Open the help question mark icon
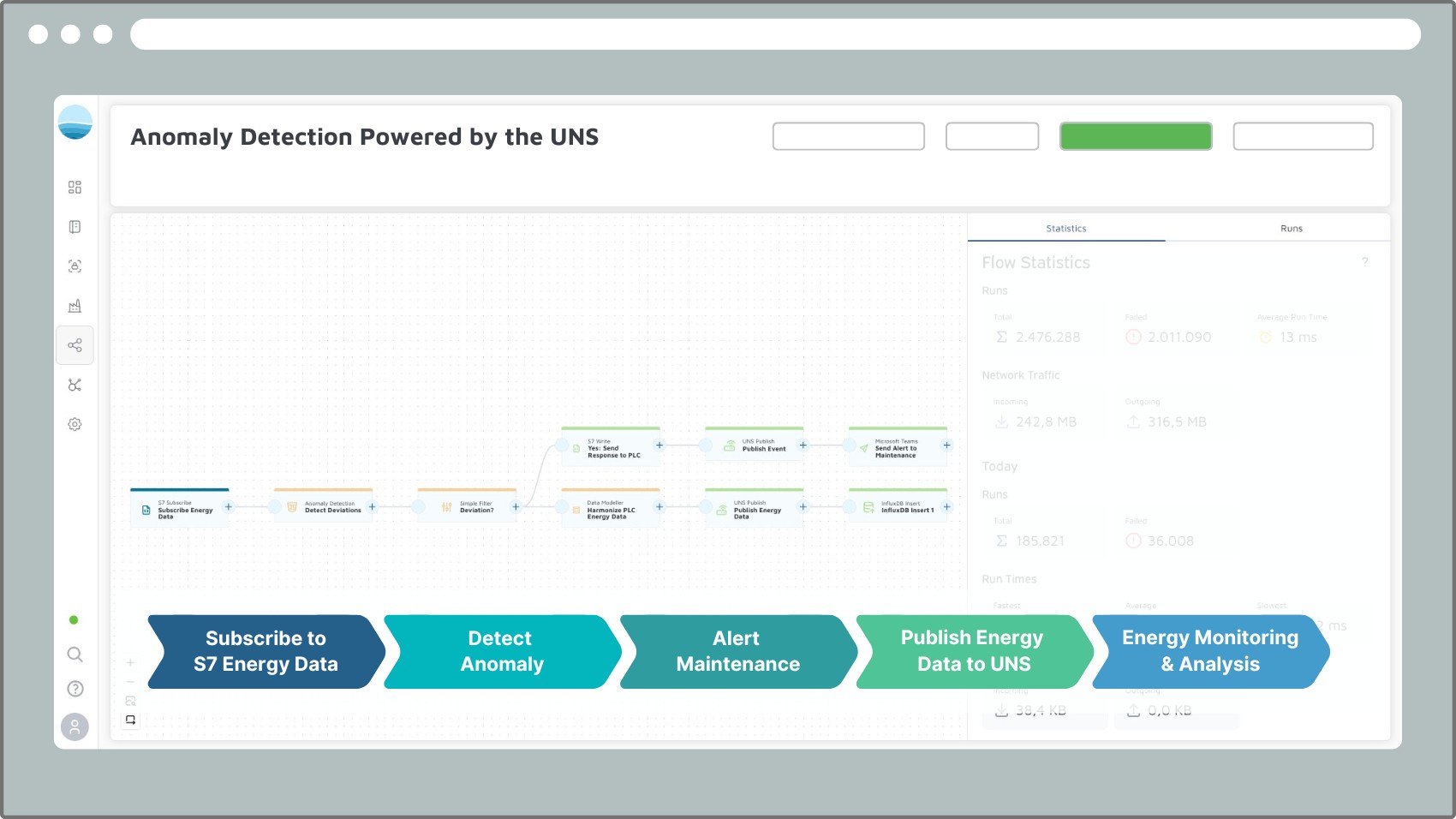The image size is (1456, 819). coord(75,689)
